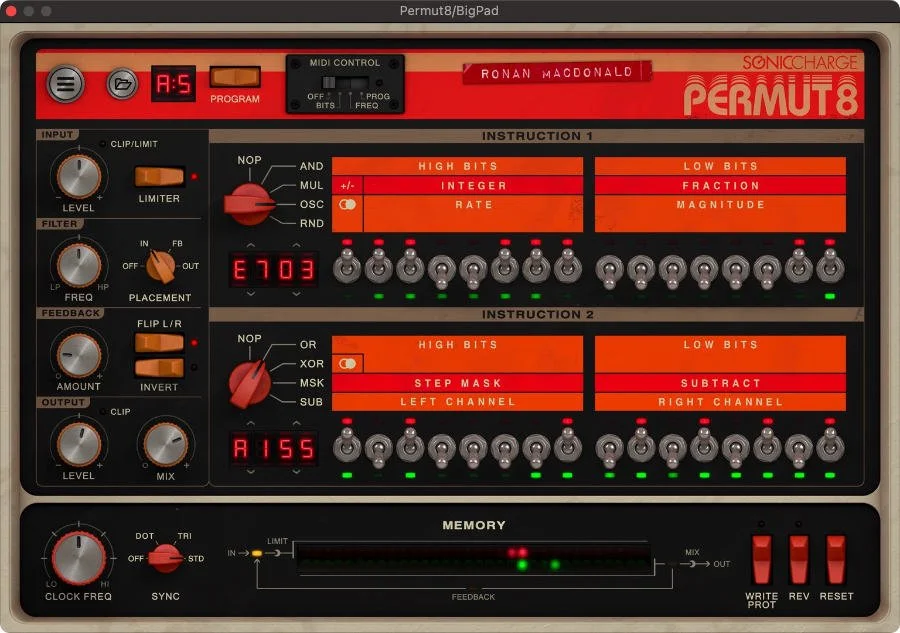Click the +/- sign box in Instruction 1
The height and width of the screenshot is (633, 900).
(x=347, y=185)
